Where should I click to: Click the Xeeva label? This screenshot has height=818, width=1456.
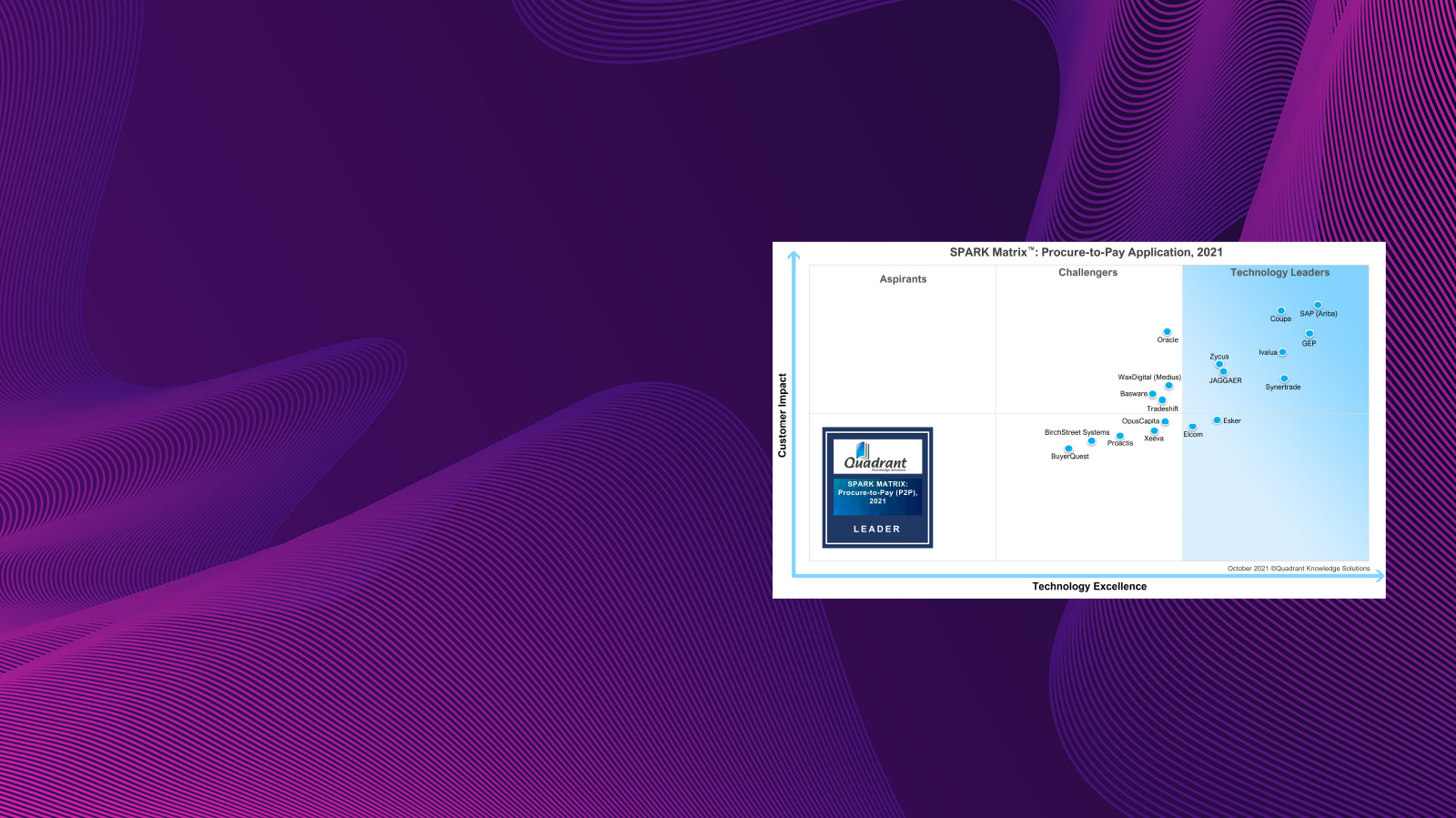[x=1154, y=439]
